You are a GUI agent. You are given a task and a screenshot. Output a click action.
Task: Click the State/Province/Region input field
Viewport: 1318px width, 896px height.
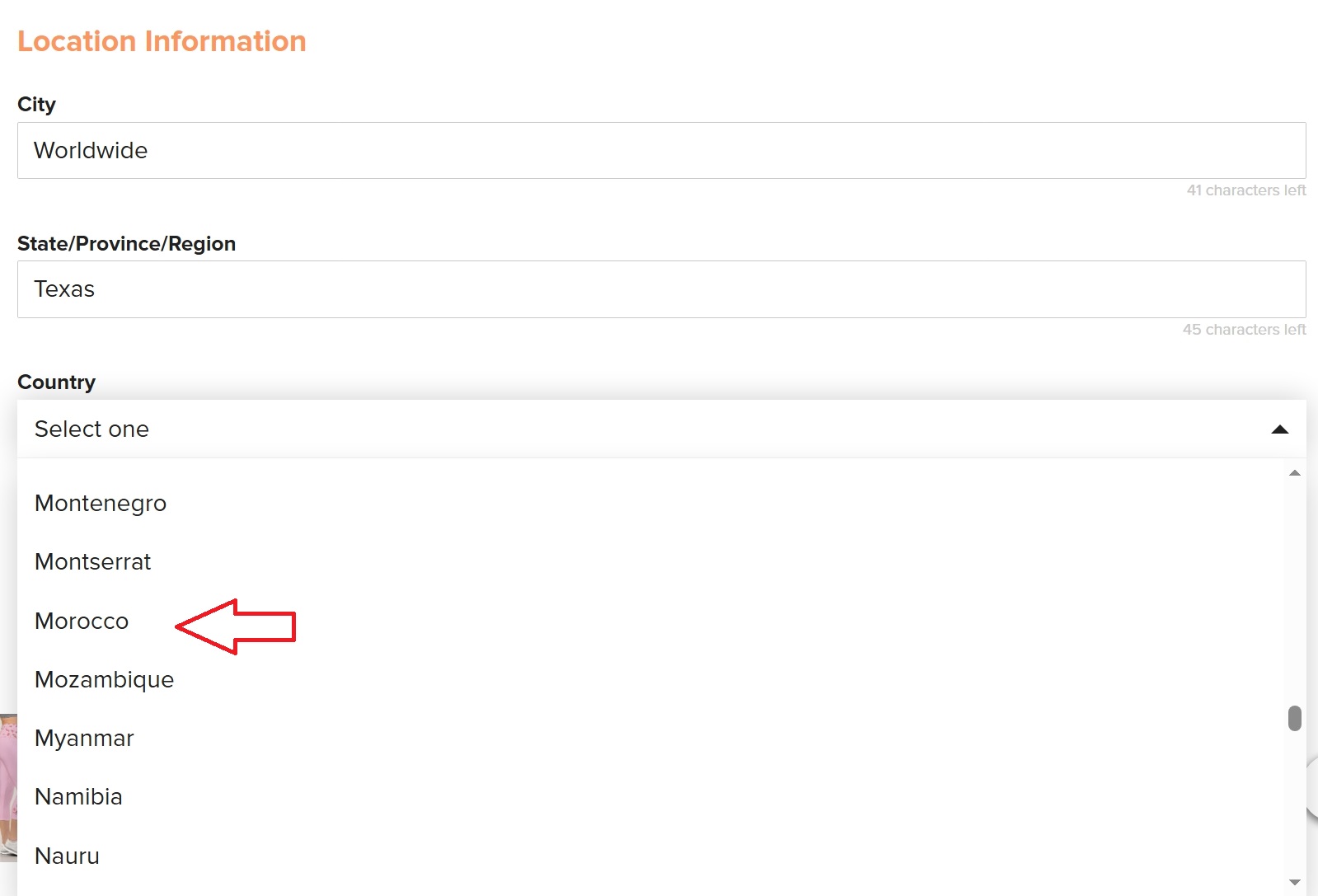[x=661, y=289]
